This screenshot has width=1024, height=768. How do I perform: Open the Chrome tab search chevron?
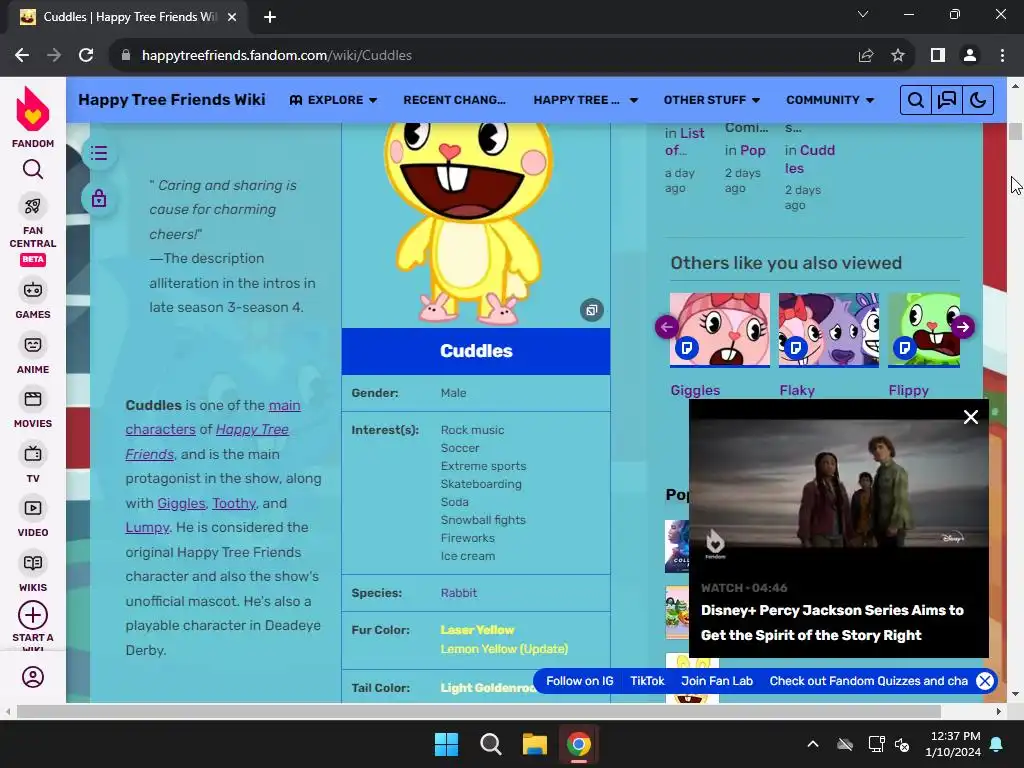[x=863, y=14]
